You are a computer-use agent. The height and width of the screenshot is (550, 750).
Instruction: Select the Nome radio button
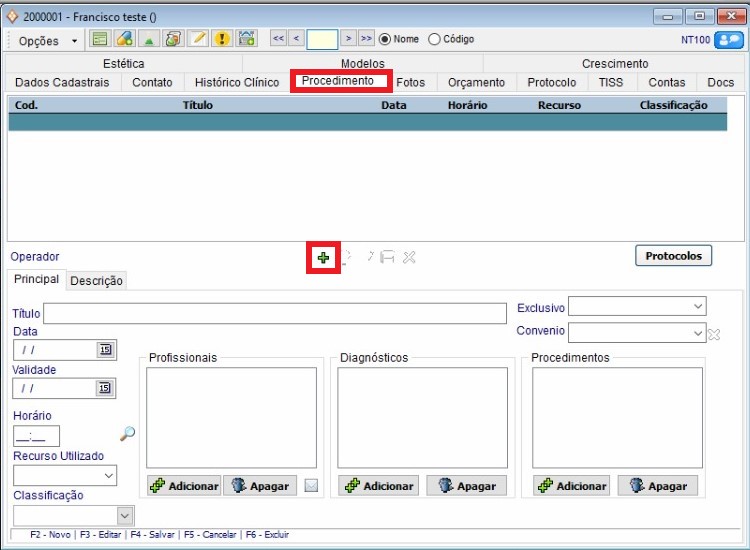click(x=385, y=40)
